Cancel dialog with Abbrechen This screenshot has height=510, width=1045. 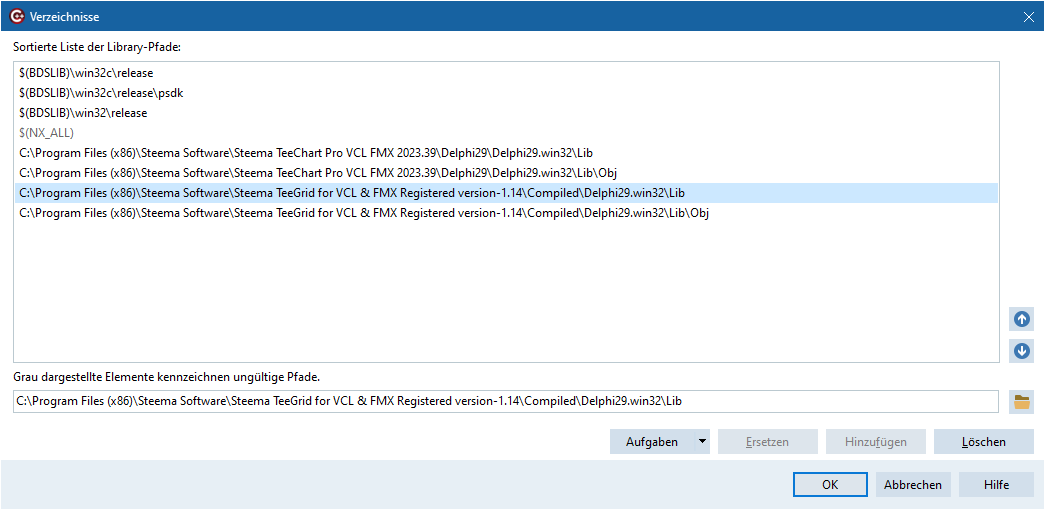(913, 485)
